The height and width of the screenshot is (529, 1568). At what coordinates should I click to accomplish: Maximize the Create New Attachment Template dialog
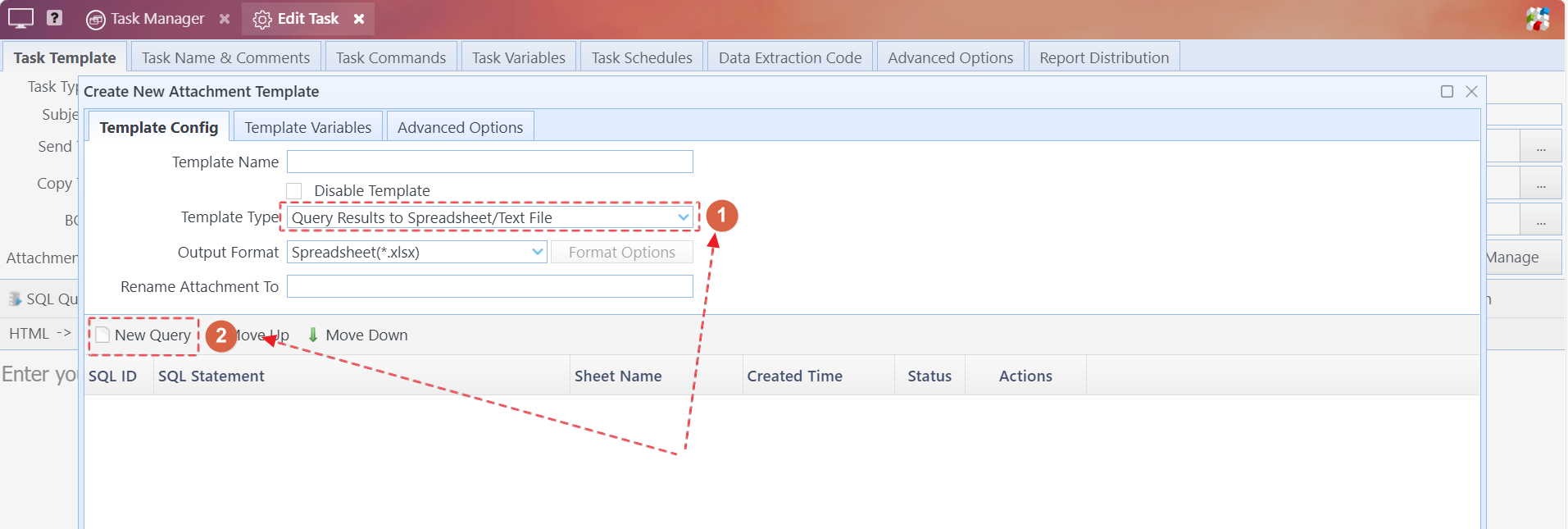tap(1448, 91)
